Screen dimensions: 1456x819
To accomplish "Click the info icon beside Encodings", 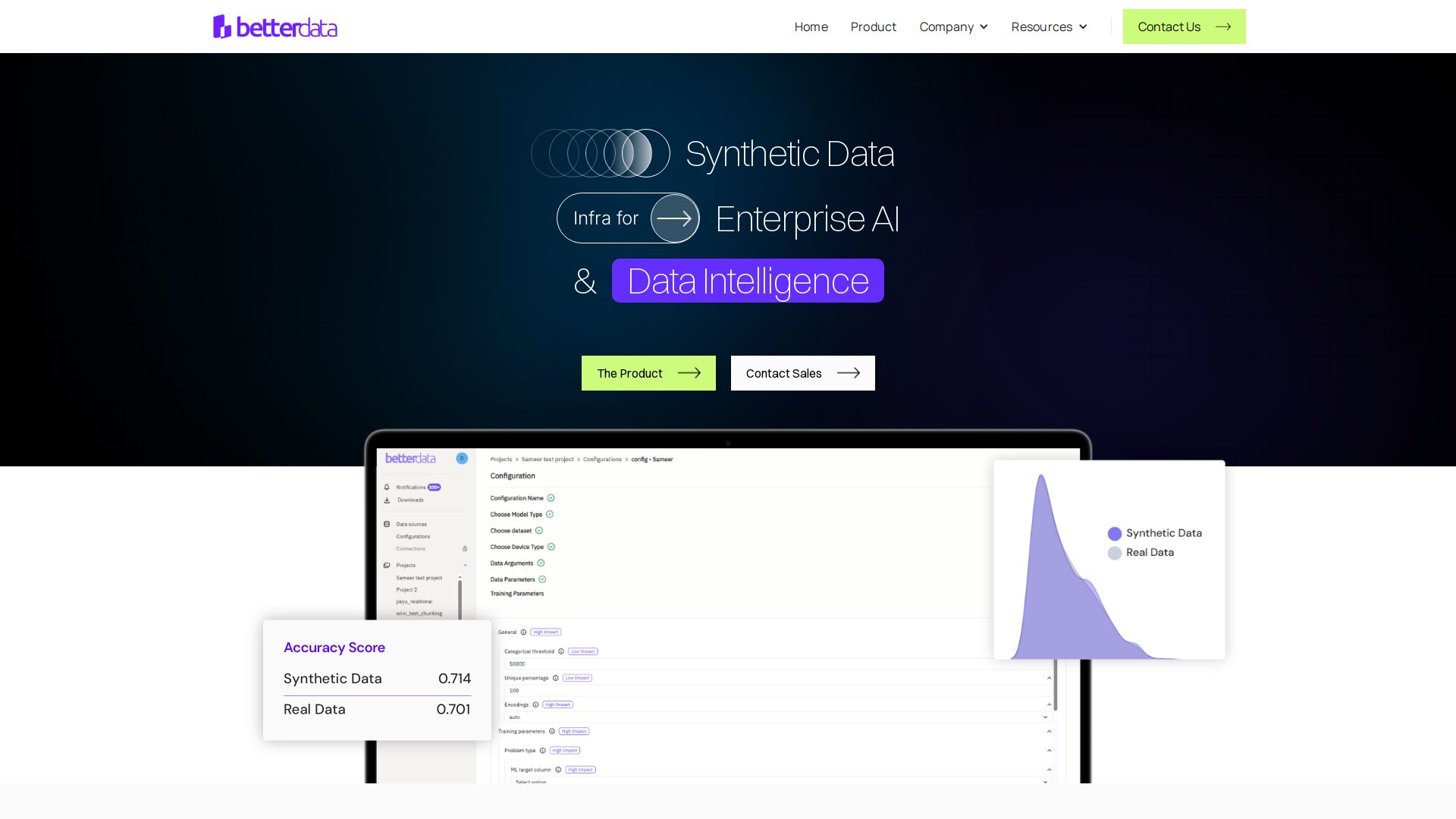I will pos(535,705).
